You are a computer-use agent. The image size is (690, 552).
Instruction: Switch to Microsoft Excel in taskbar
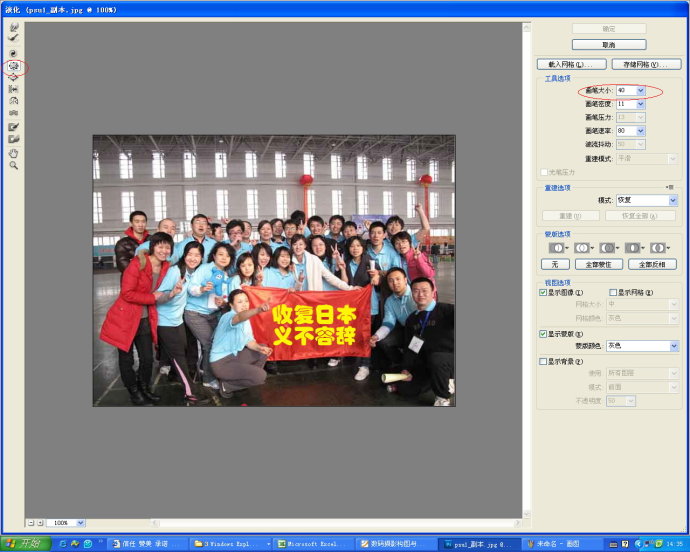[311, 544]
